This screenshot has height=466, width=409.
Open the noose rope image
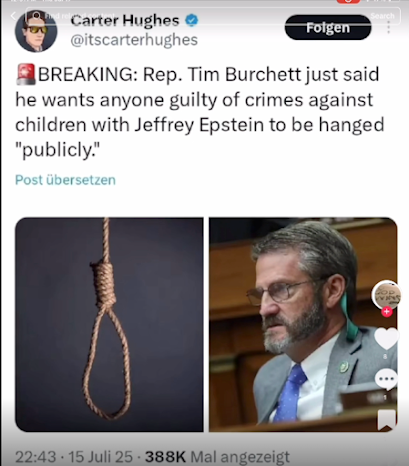(x=109, y=324)
